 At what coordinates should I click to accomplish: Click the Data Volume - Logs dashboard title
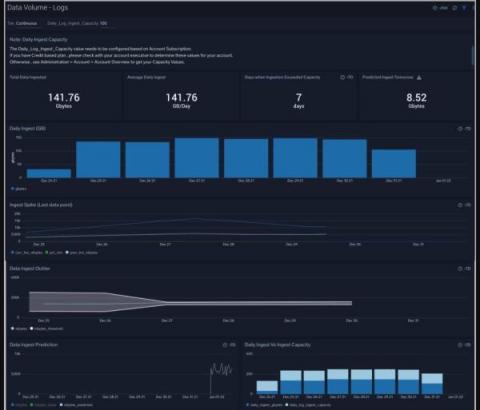38,8
